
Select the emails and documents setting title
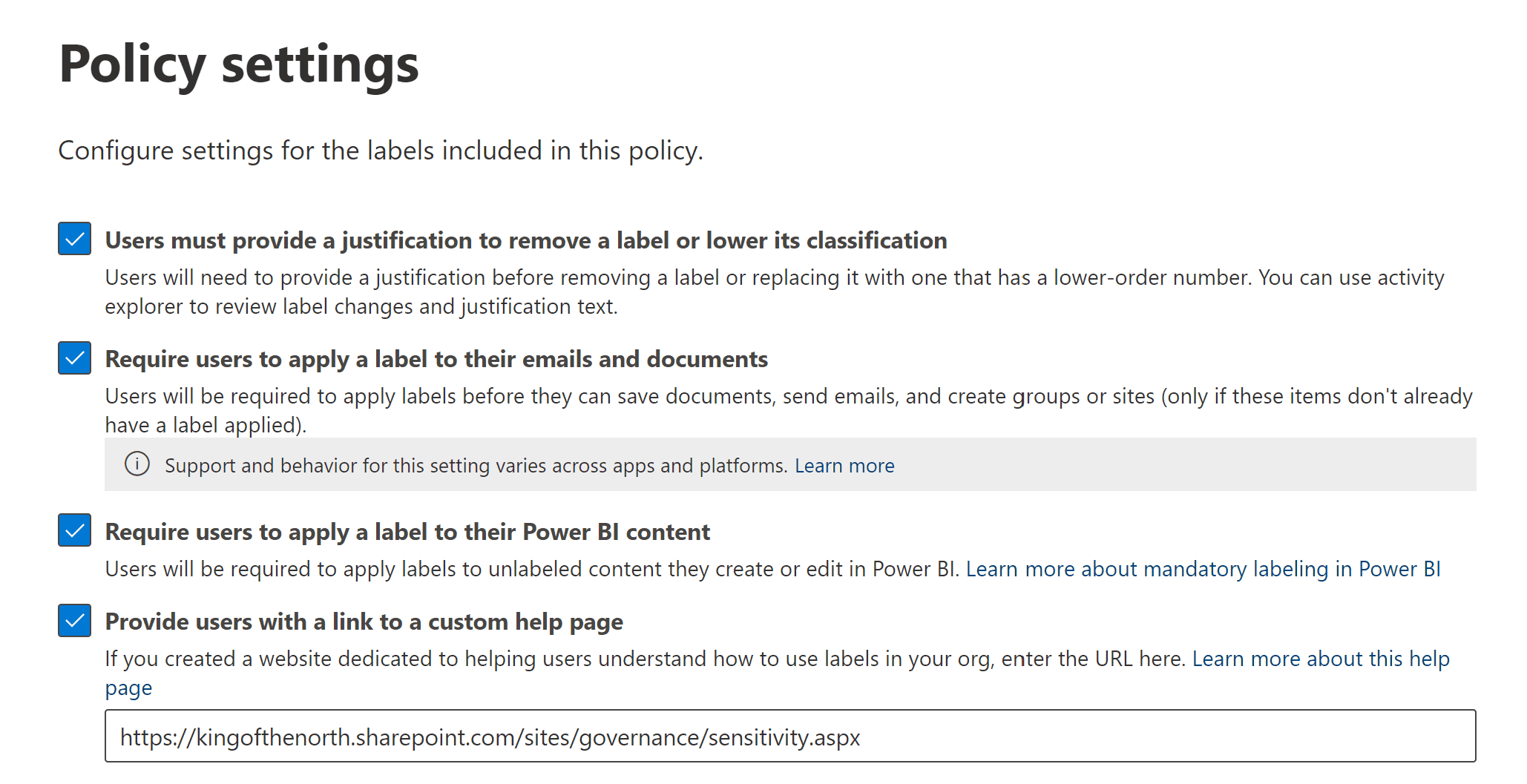coord(436,358)
